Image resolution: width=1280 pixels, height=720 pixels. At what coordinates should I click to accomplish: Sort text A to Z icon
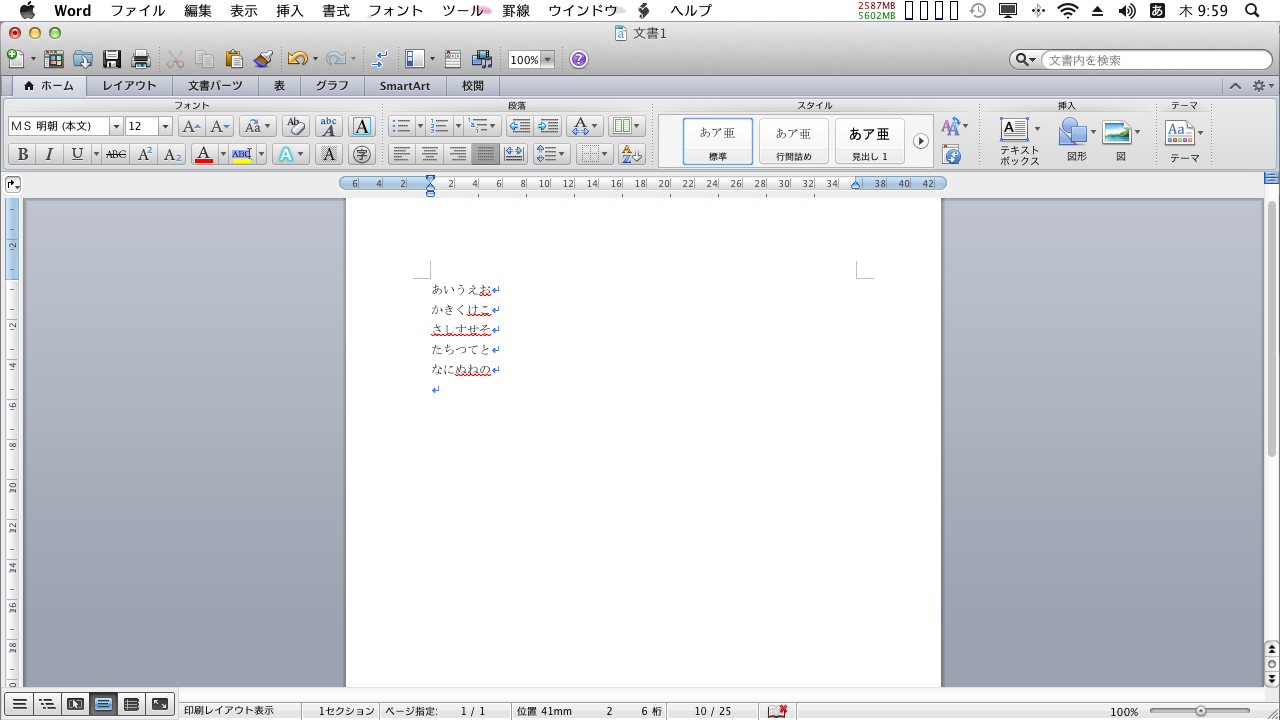(x=631, y=154)
